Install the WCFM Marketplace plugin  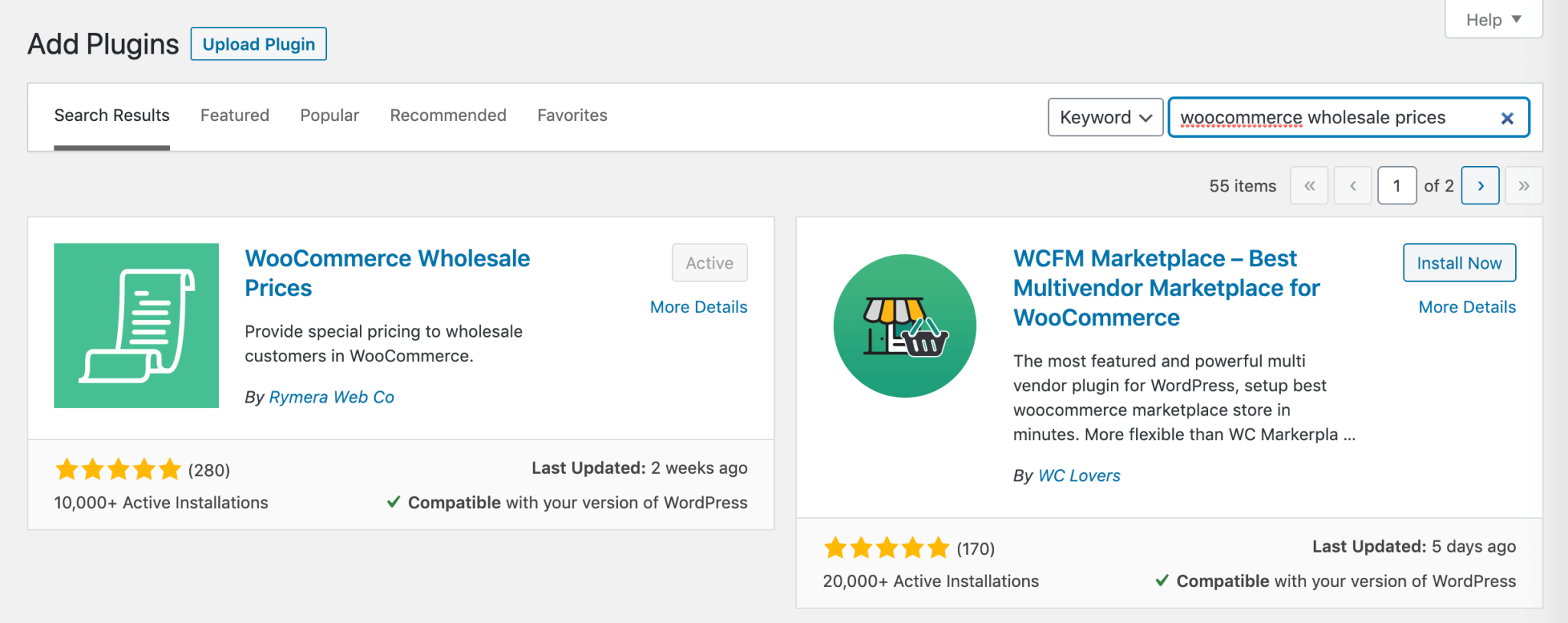[x=1459, y=263]
